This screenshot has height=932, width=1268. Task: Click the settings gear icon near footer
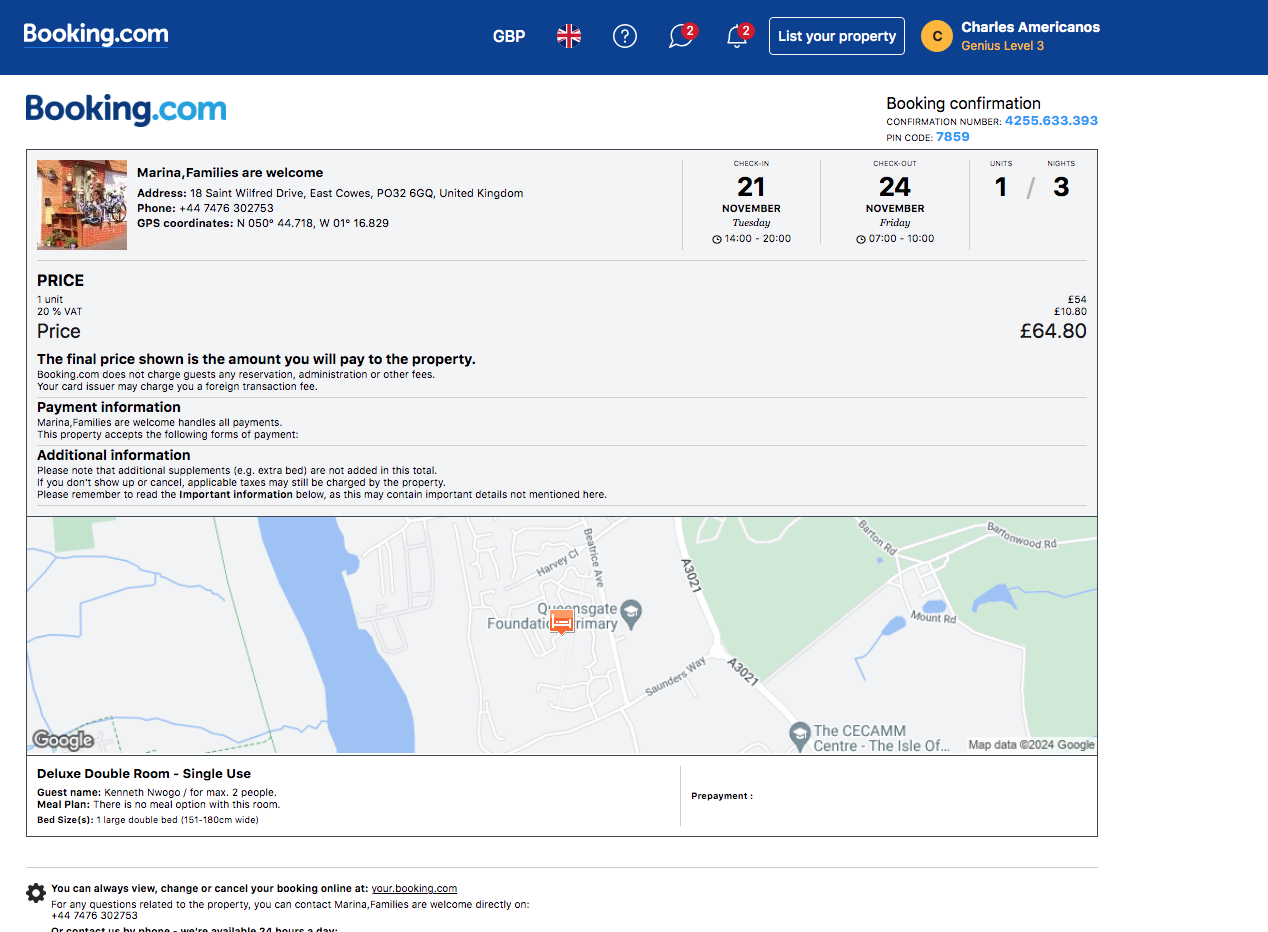[36, 893]
